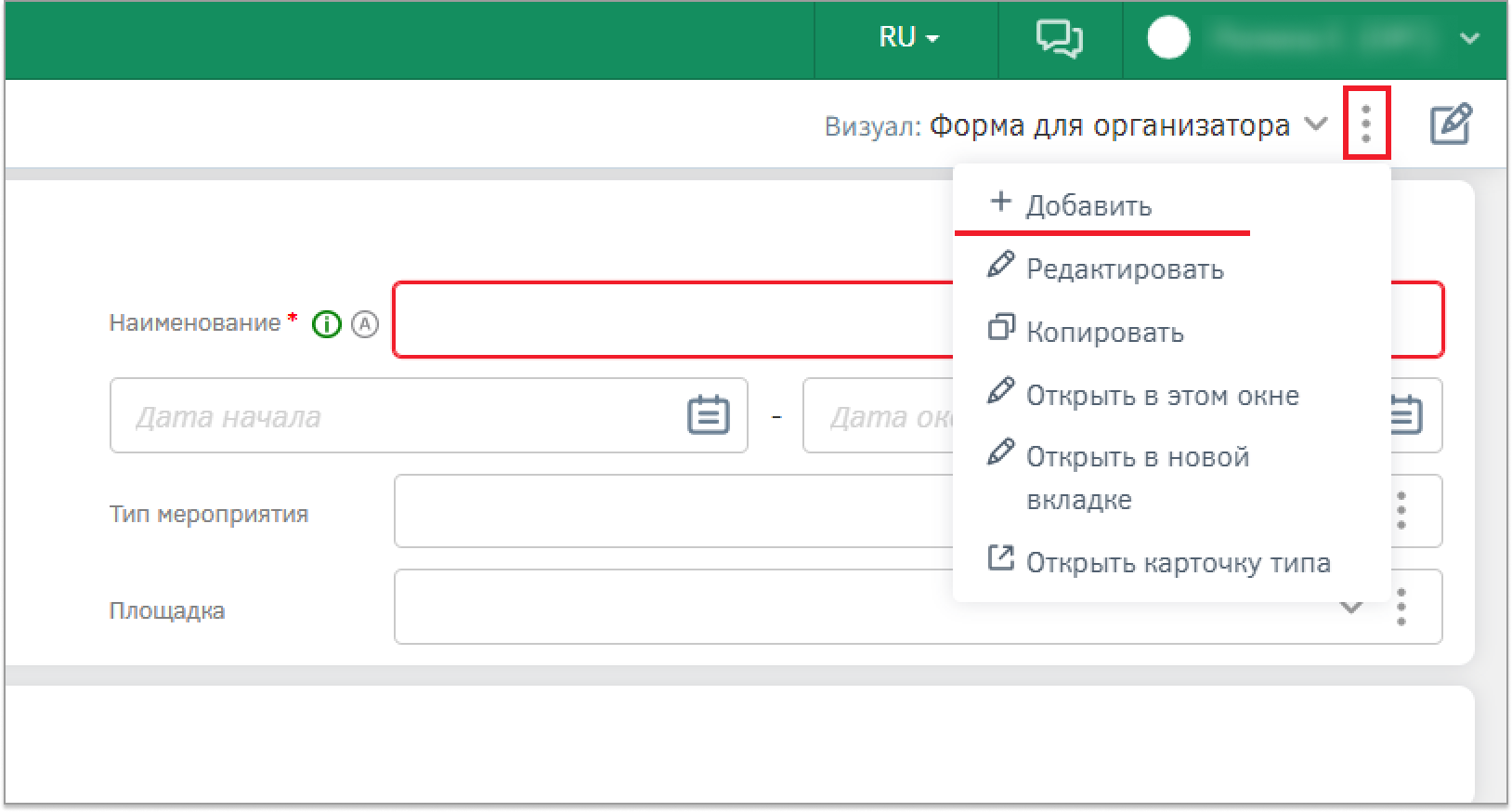This screenshot has width=1512, height=812.
Task: Open the end date calendar picker
Action: [x=1404, y=415]
